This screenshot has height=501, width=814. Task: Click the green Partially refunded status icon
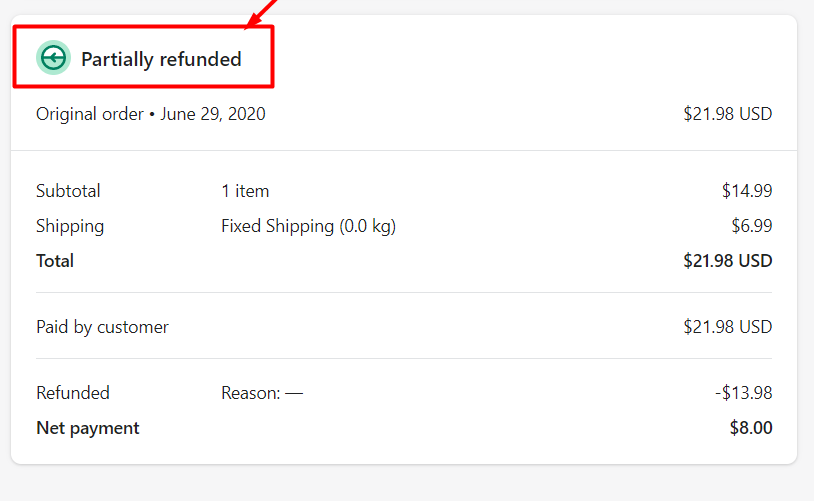click(x=53, y=58)
